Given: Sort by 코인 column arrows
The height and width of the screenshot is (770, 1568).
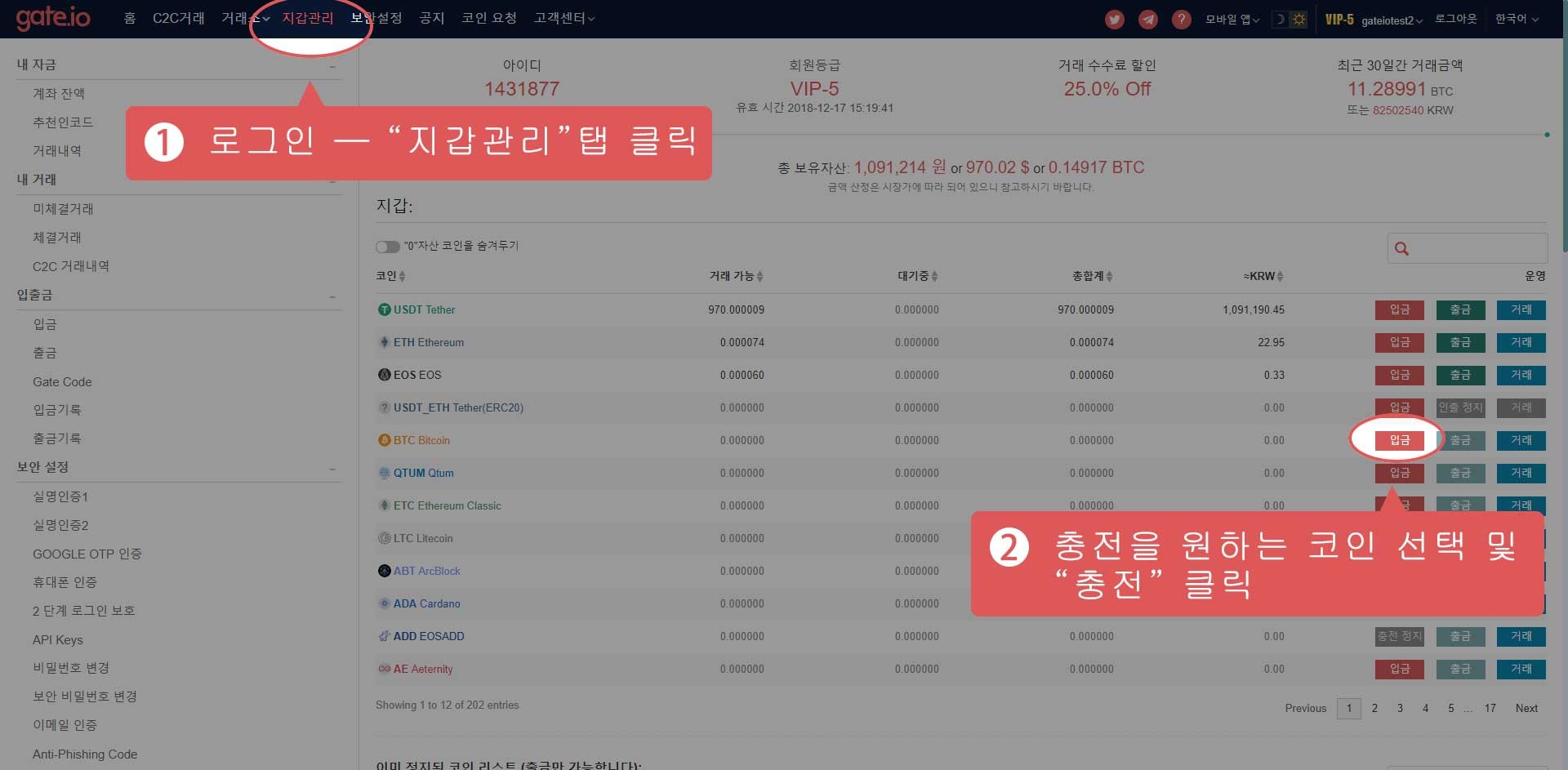Looking at the screenshot, I should click(x=402, y=277).
